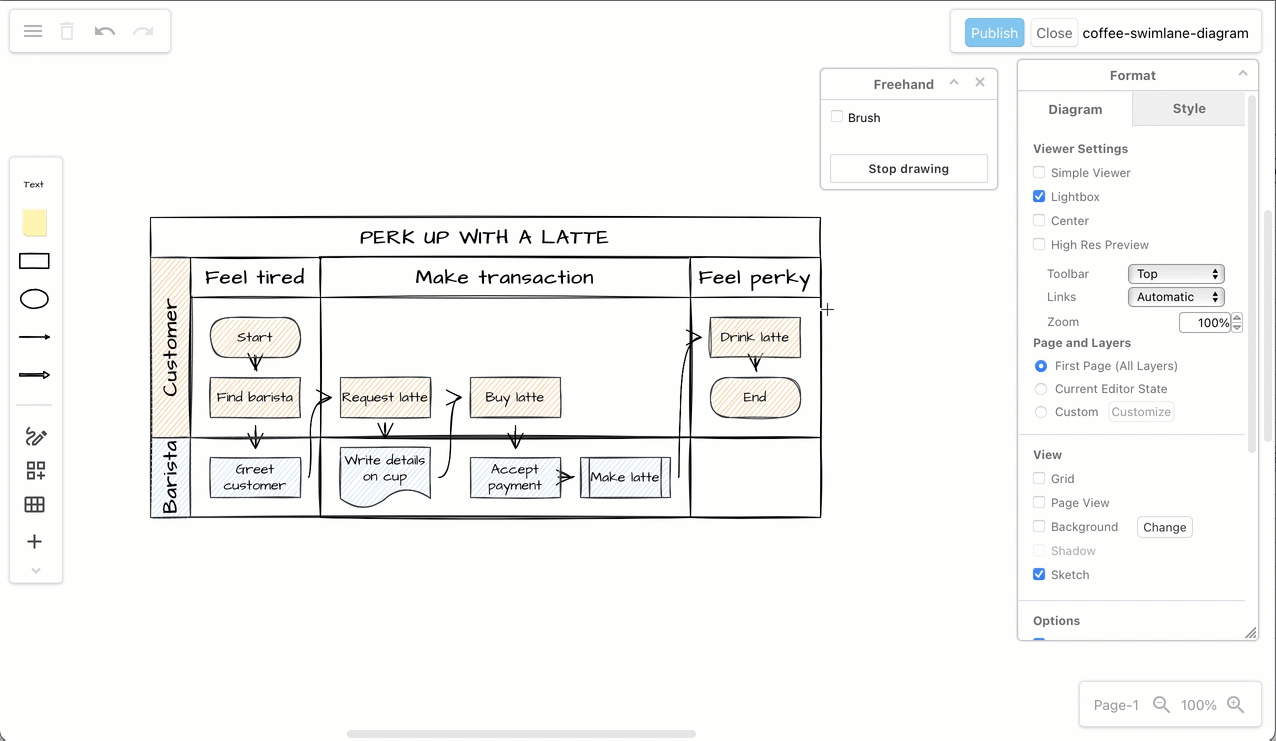Select the Current Editor State radio button

pos(1040,389)
